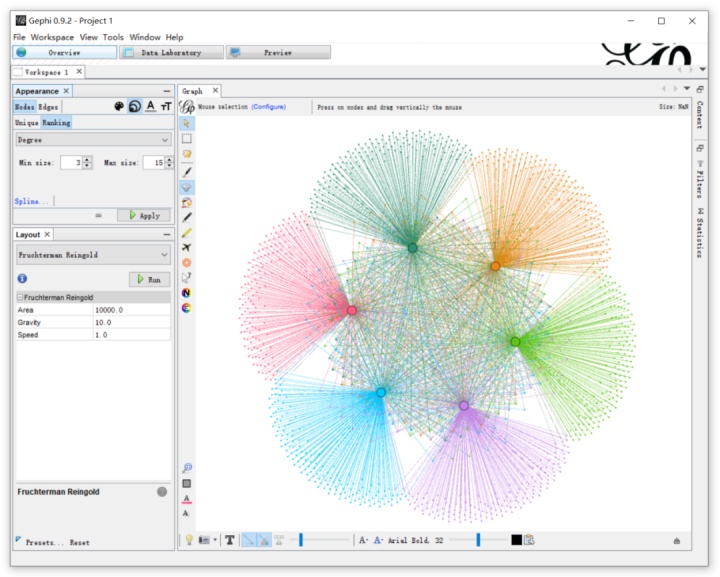Image resolution: width=720 pixels, height=577 pixels.
Task: Select the brush color palette tool
Action: click(186, 202)
